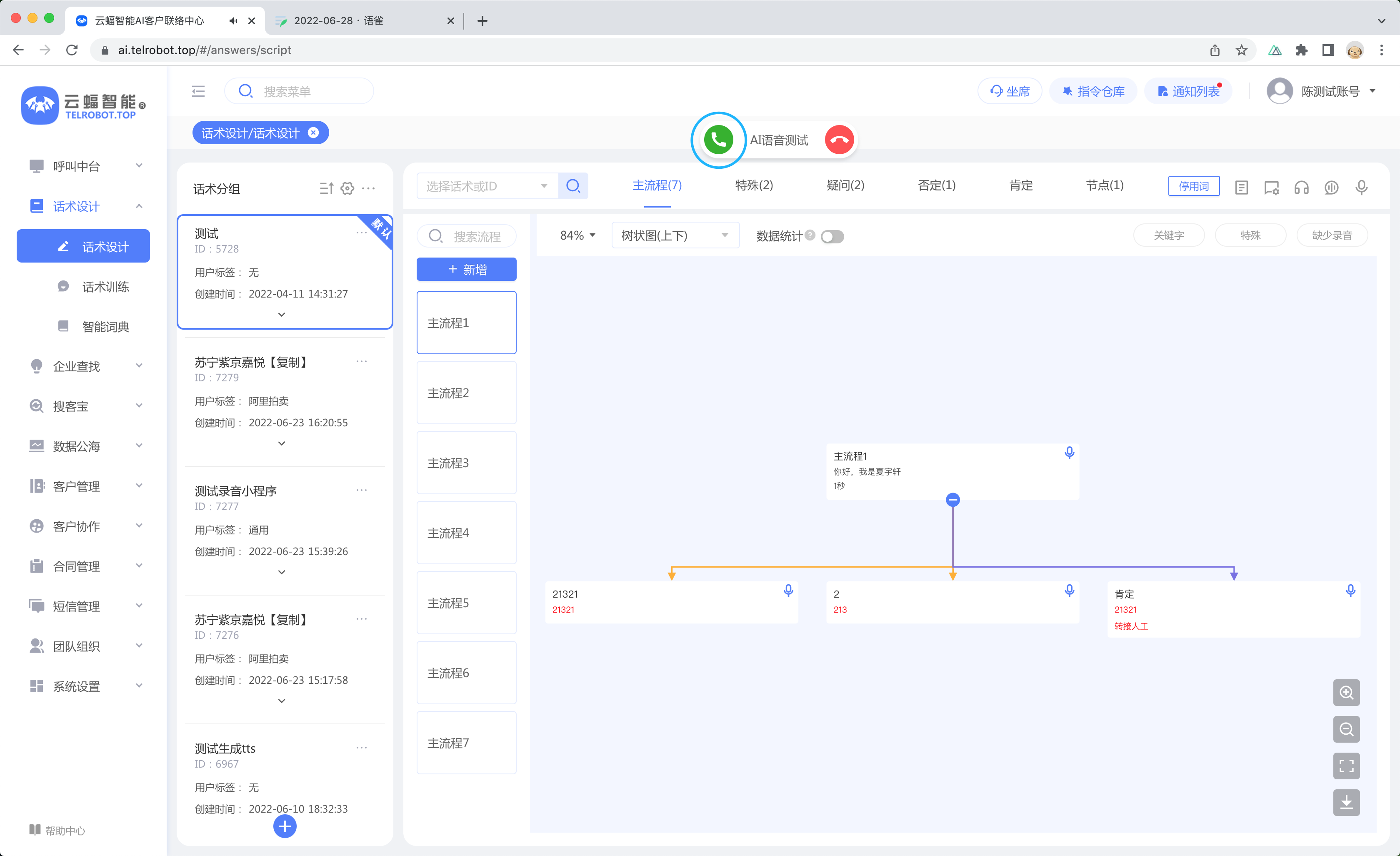
Task: Open the 84% zoom level dropdown
Action: coord(577,235)
